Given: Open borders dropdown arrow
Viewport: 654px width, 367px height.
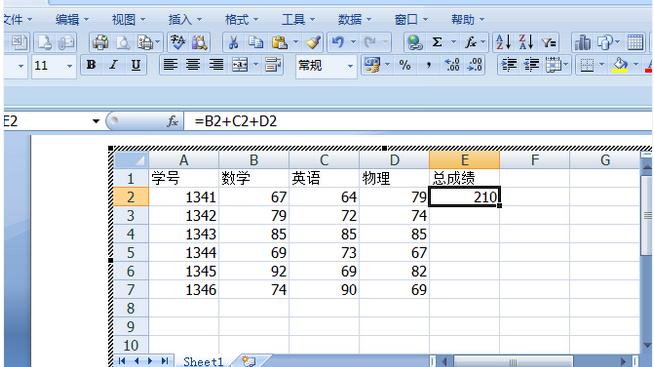Looking at the screenshot, I should pos(601,65).
